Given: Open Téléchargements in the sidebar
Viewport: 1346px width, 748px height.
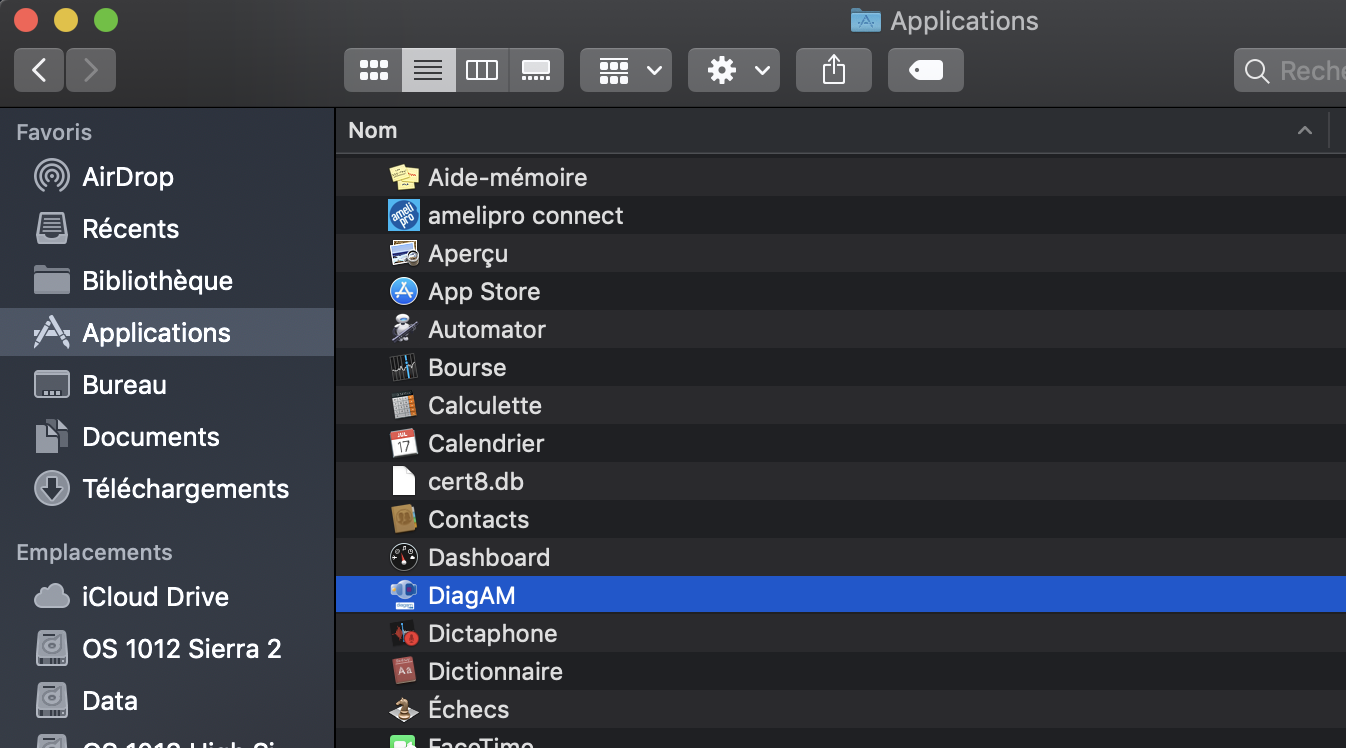Looking at the screenshot, I should (x=185, y=489).
